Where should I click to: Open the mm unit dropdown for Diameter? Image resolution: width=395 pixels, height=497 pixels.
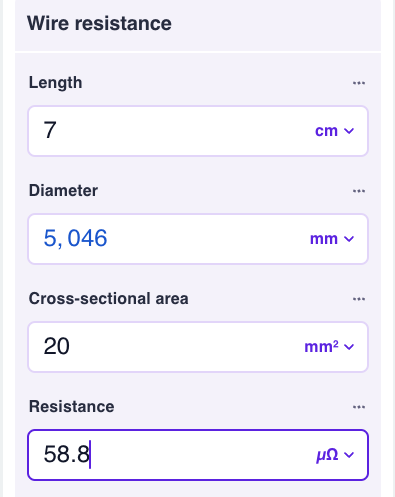point(332,239)
